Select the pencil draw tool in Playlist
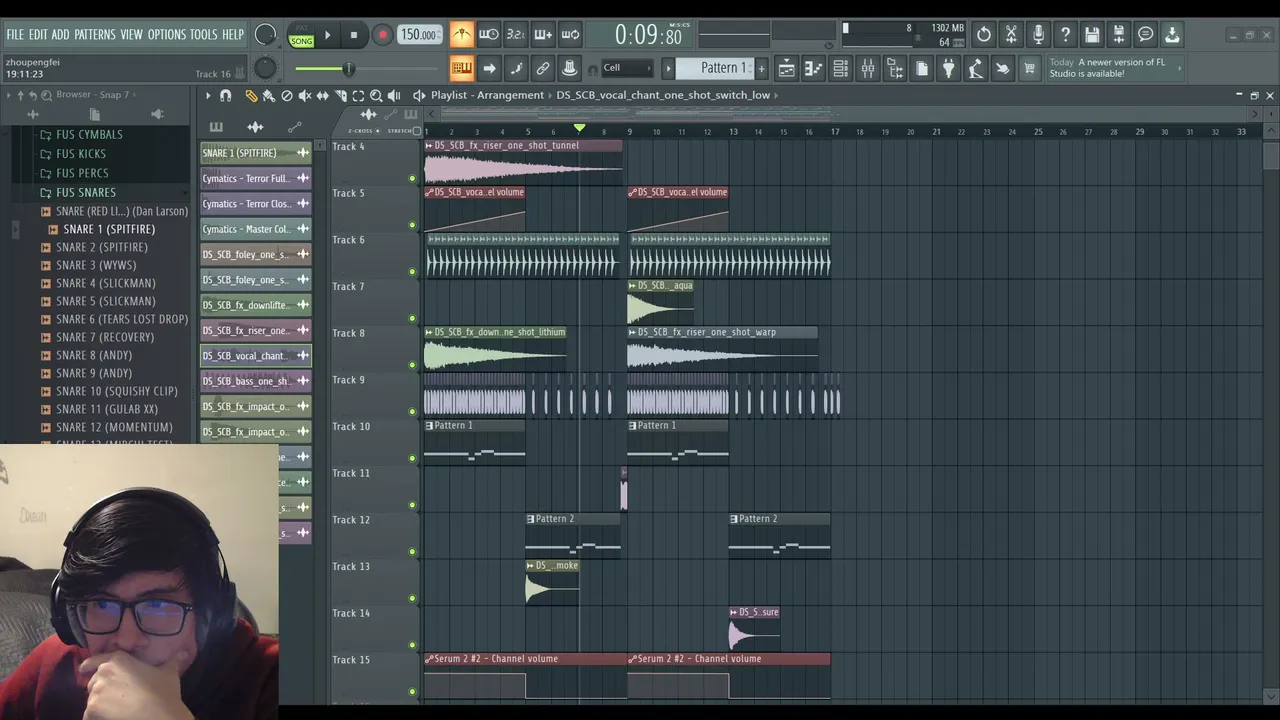 tap(251, 95)
